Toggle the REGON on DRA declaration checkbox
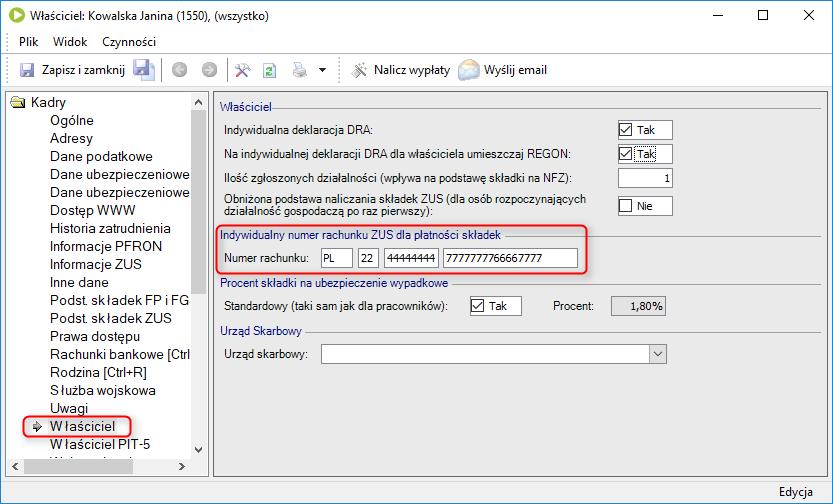 (626, 154)
